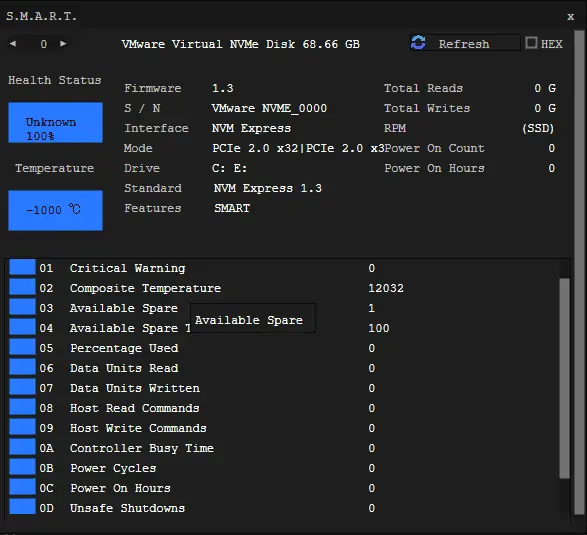Viewport: 587px width, 535px height.
Task: Select the Data Units Written row
Action: coord(283,388)
